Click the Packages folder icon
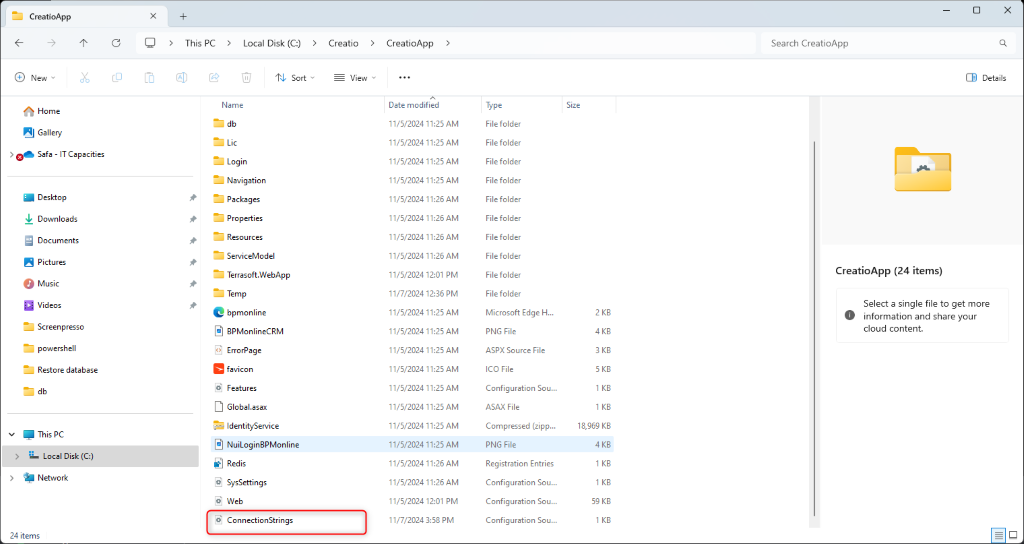Screen dimensions: 1024x544 click(219, 199)
